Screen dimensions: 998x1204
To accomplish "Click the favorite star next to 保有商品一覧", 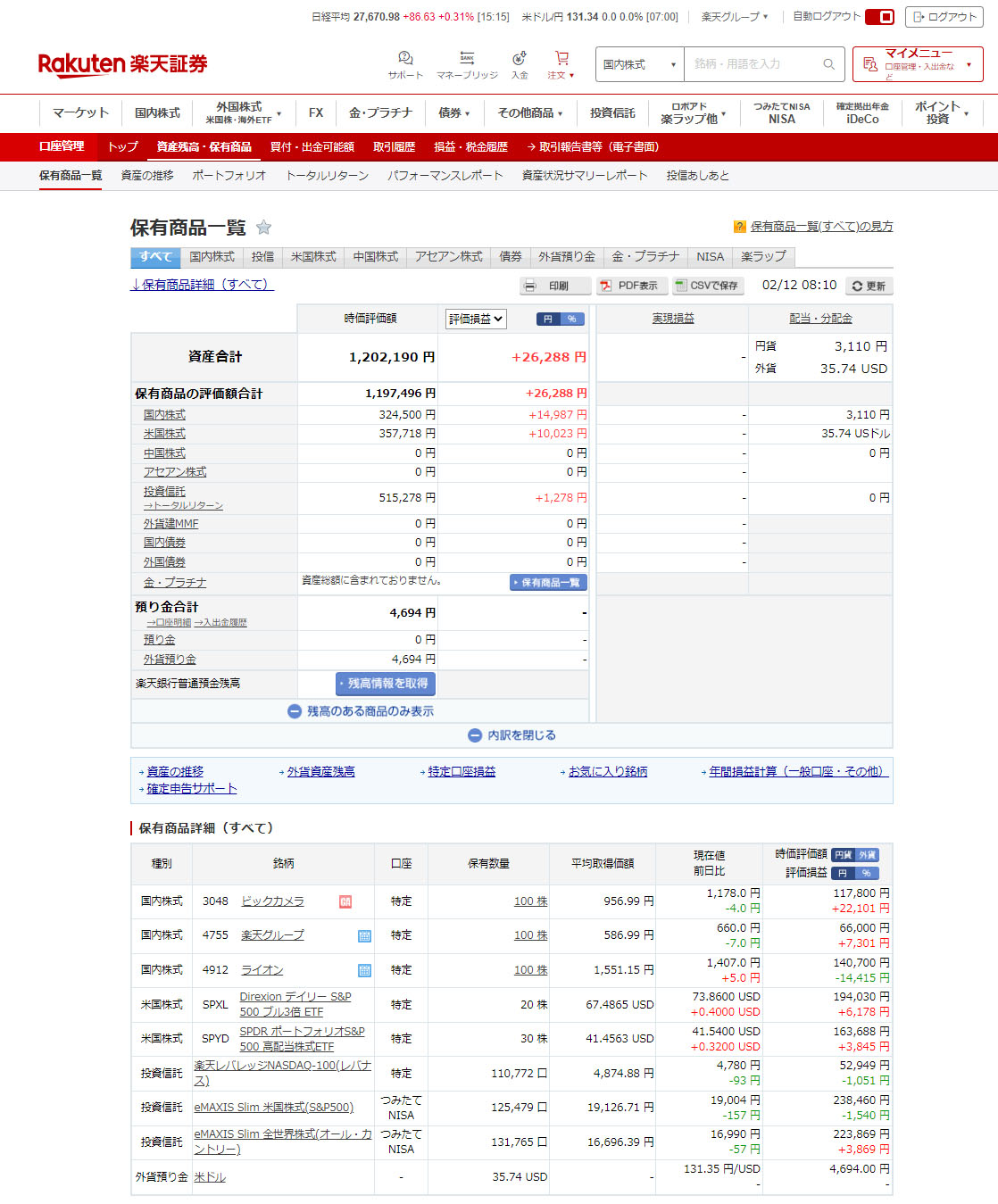I will click(x=263, y=228).
